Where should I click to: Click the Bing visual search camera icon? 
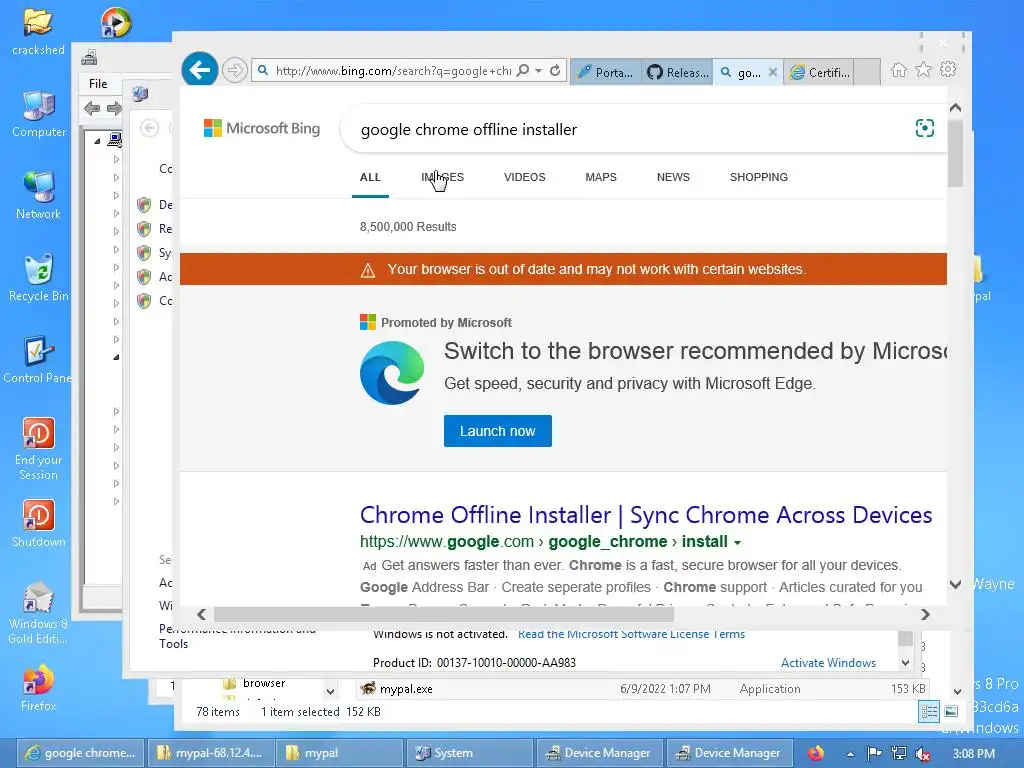pyautogui.click(x=925, y=128)
